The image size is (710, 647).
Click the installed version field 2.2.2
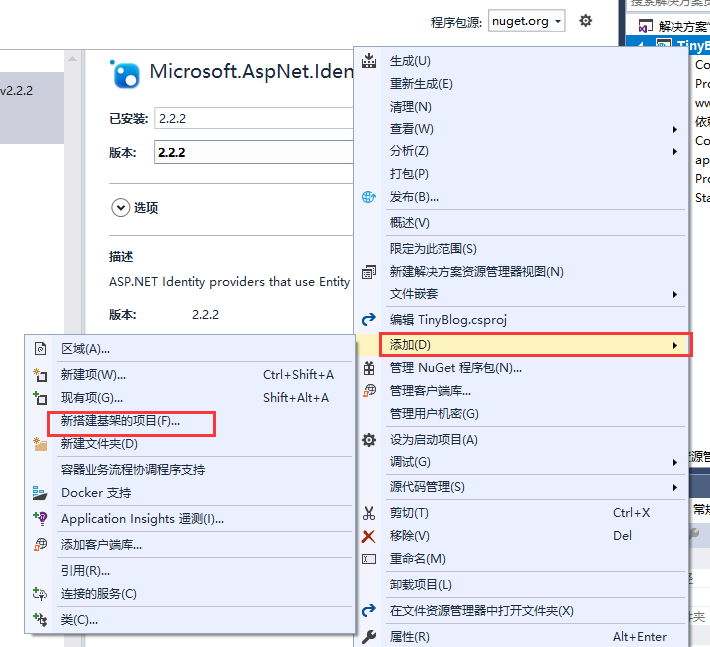[x=254, y=119]
